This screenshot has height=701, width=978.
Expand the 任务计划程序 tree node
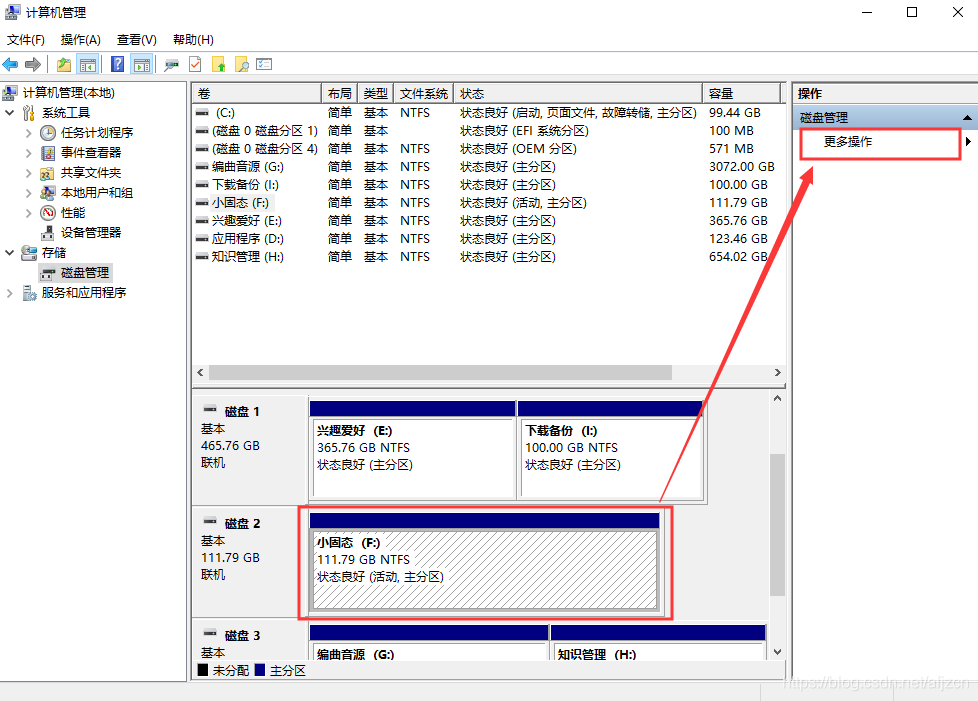(x=29, y=133)
